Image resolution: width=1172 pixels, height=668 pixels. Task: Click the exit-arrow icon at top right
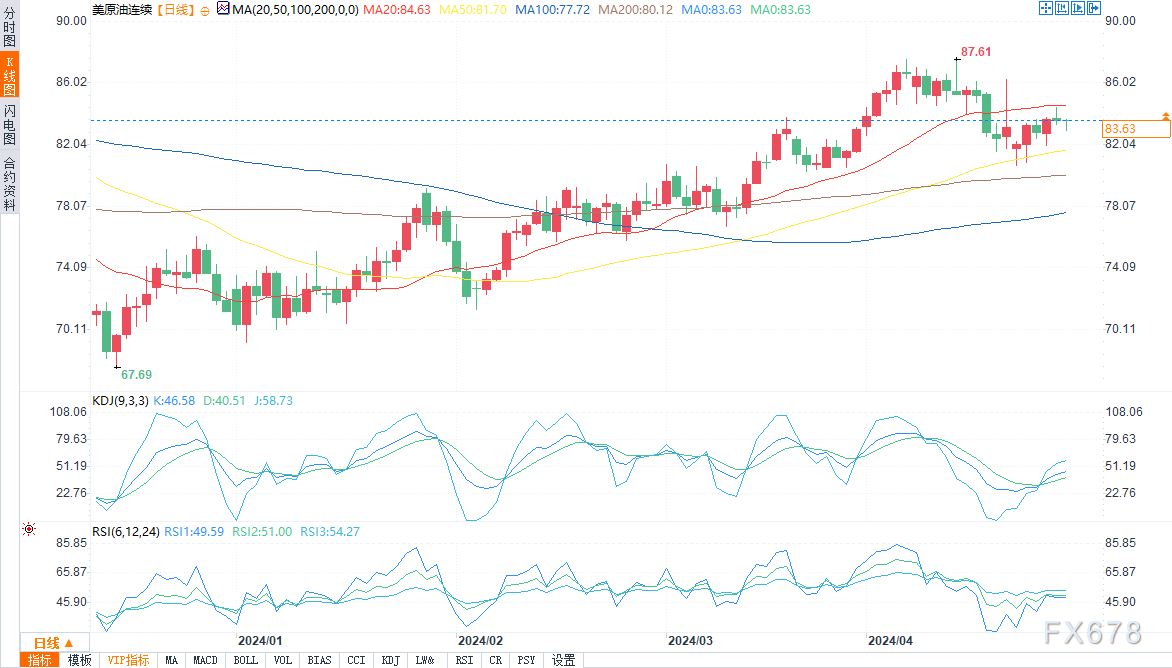pyautogui.click(x=1094, y=9)
